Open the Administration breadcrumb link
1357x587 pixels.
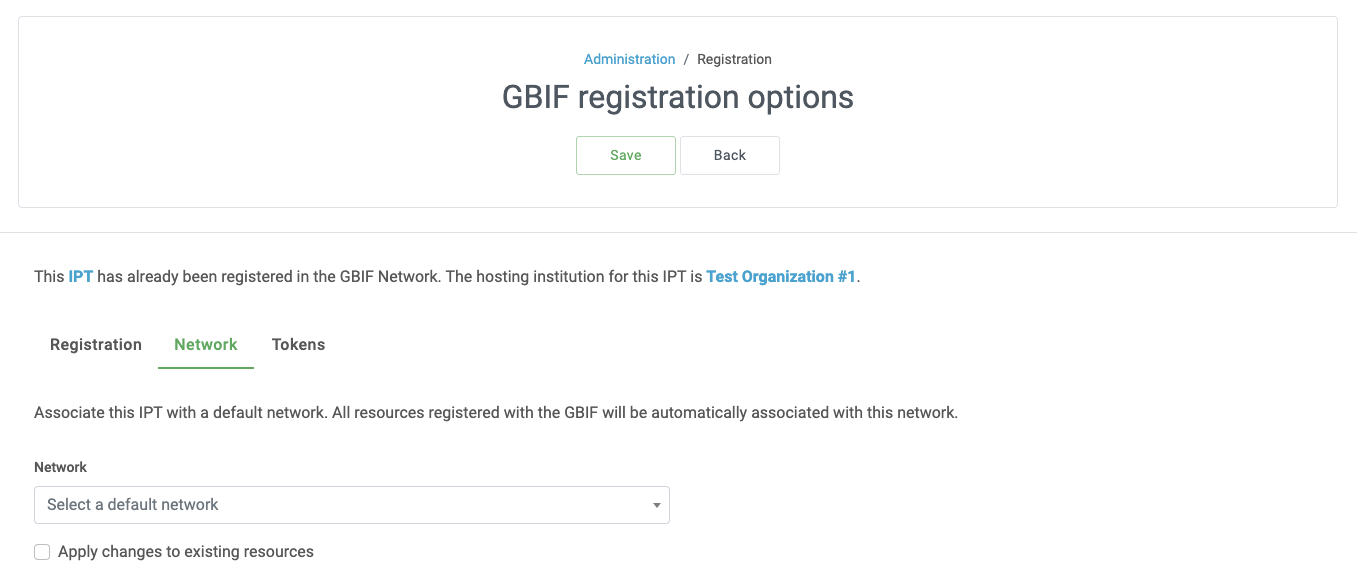pos(629,59)
